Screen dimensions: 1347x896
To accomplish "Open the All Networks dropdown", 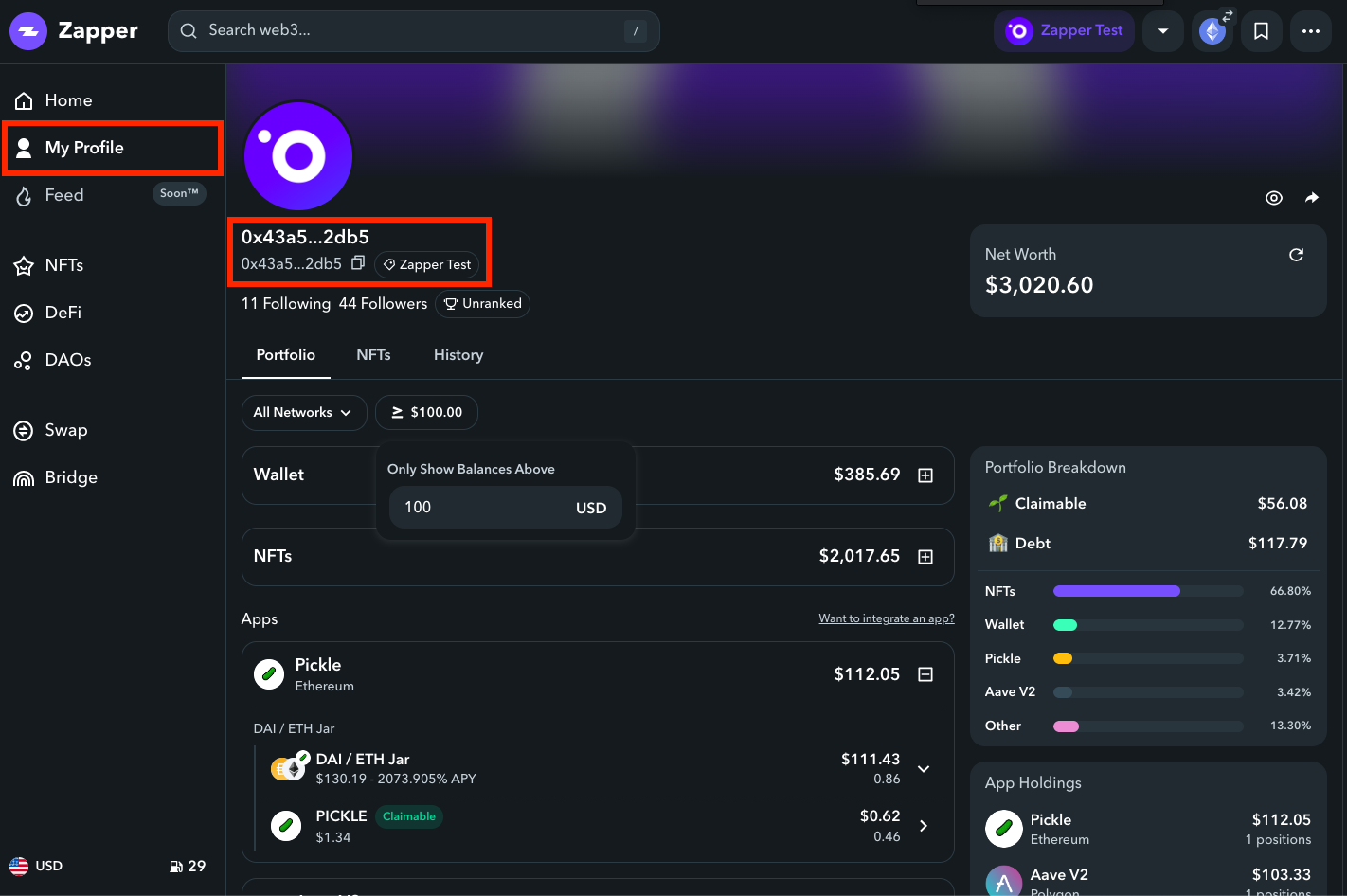I will coord(304,413).
